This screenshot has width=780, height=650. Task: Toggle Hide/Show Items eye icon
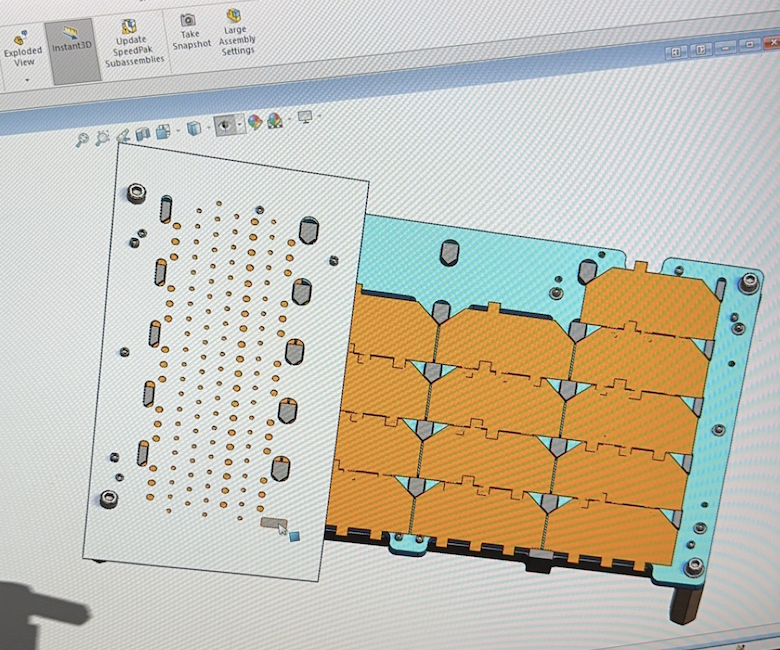pos(225,125)
